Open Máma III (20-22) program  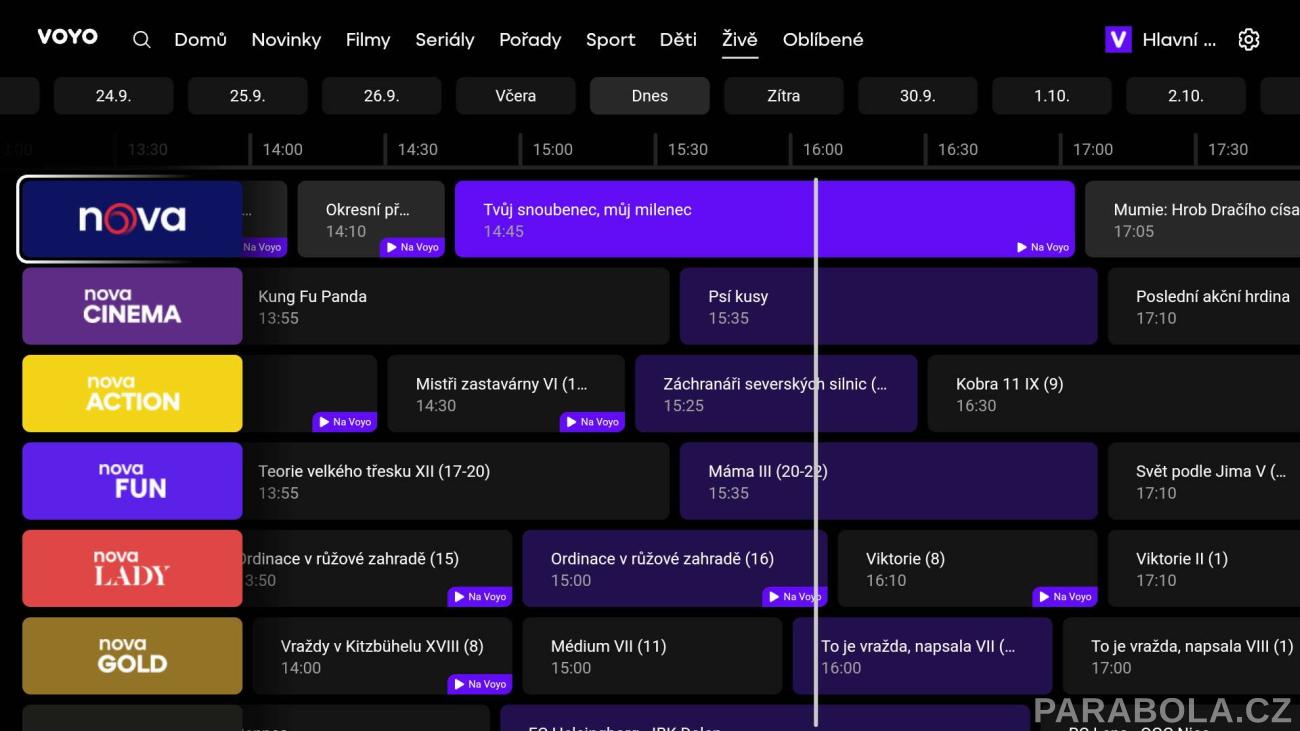click(888, 481)
